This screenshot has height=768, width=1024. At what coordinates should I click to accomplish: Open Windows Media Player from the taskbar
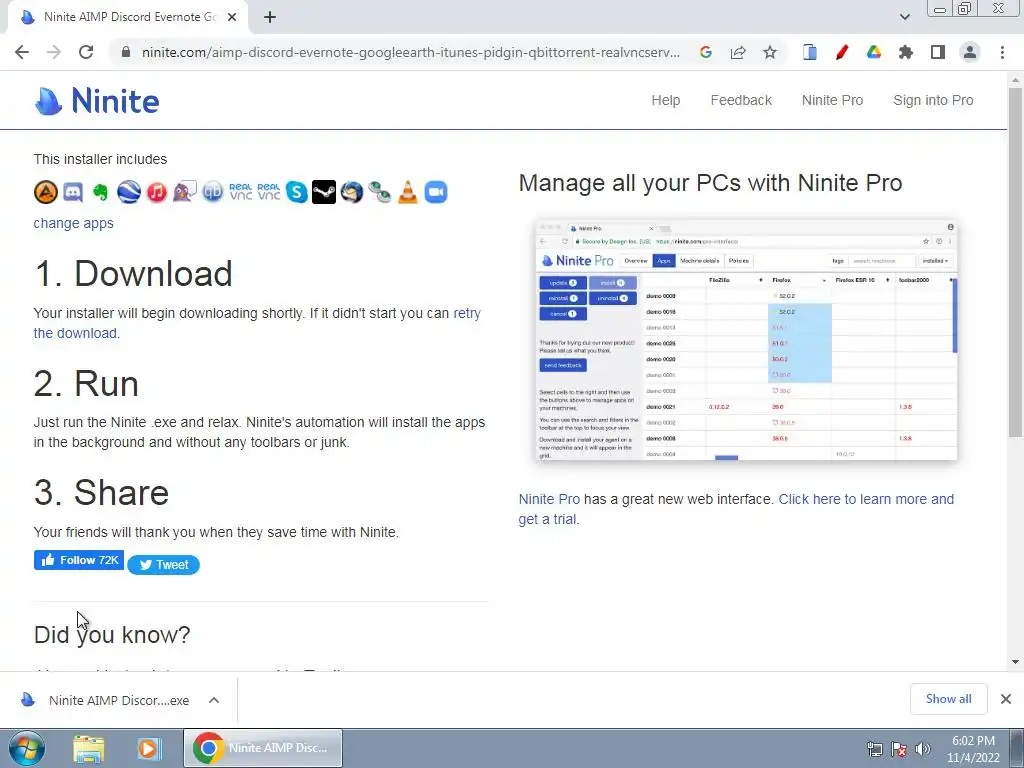pos(148,748)
